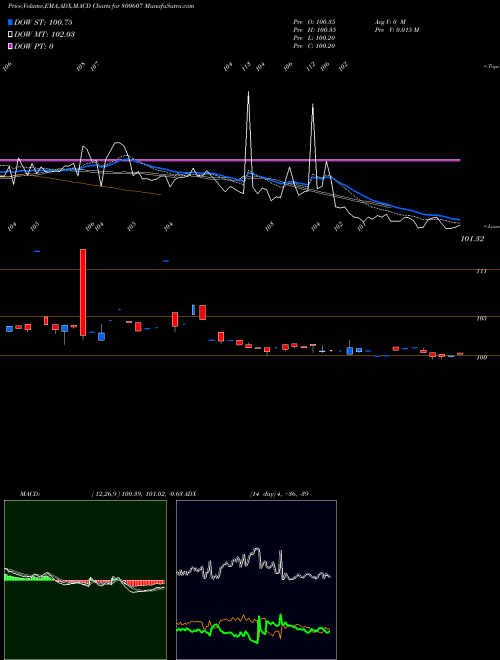
Task: Click the blue DOW ST legend swatch
Action: [x=10, y=22]
